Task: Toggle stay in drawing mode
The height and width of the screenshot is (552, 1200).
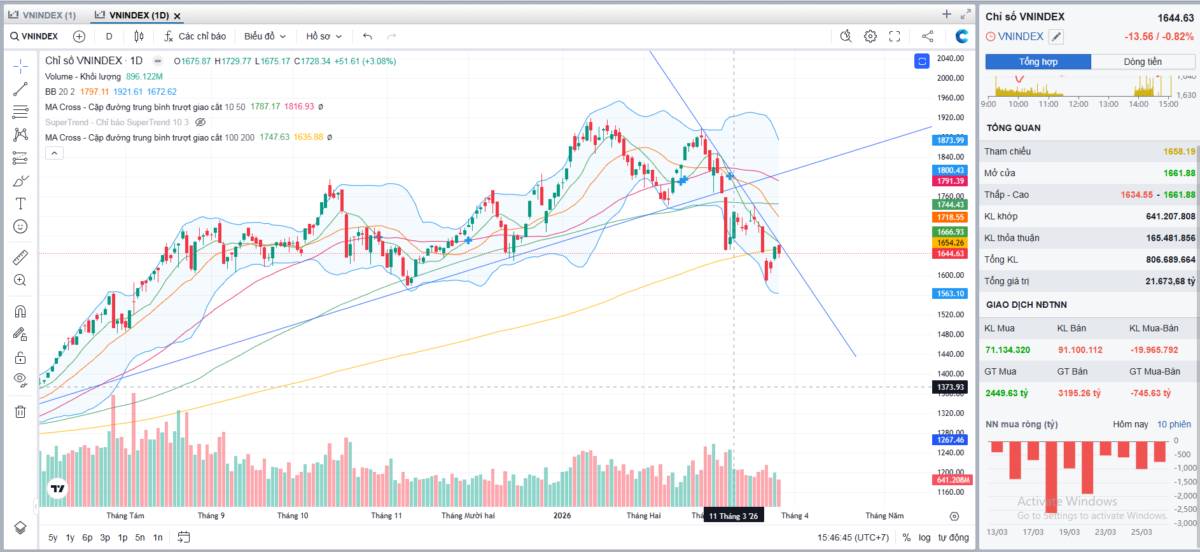Action: 20,334
